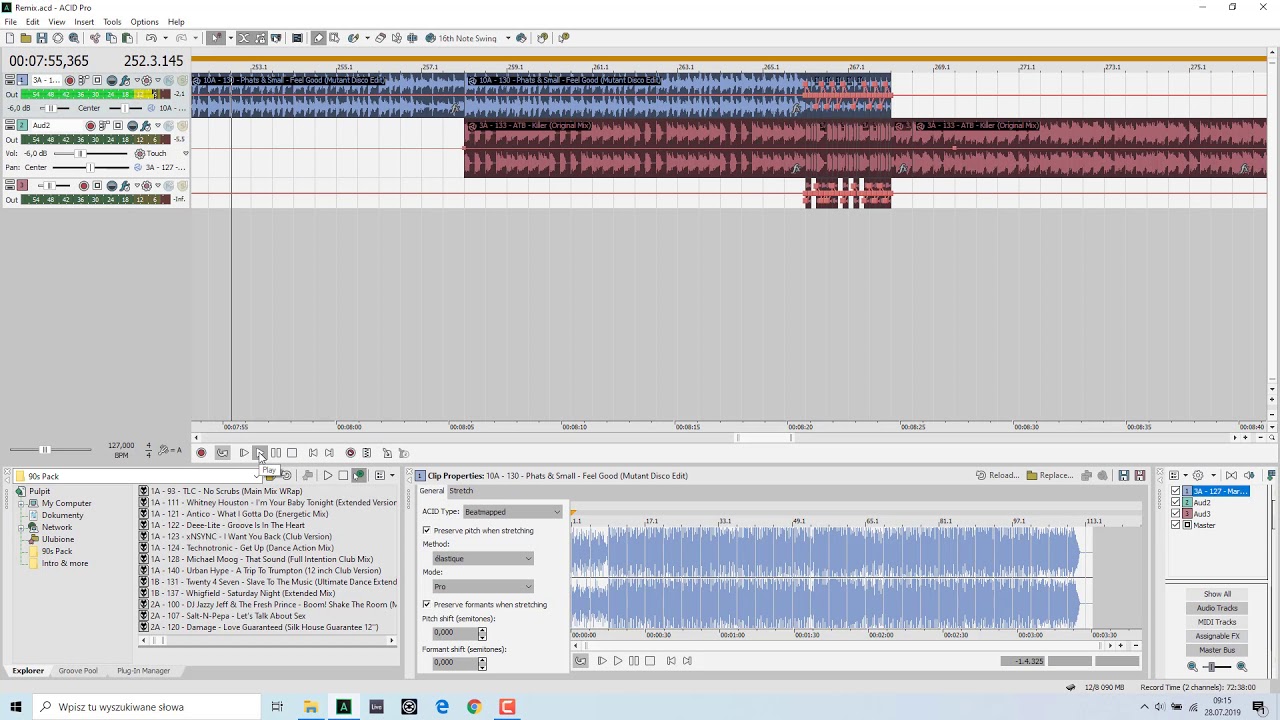Jump to project start in transport bar
The image size is (1280, 720).
pyautogui.click(x=313, y=453)
